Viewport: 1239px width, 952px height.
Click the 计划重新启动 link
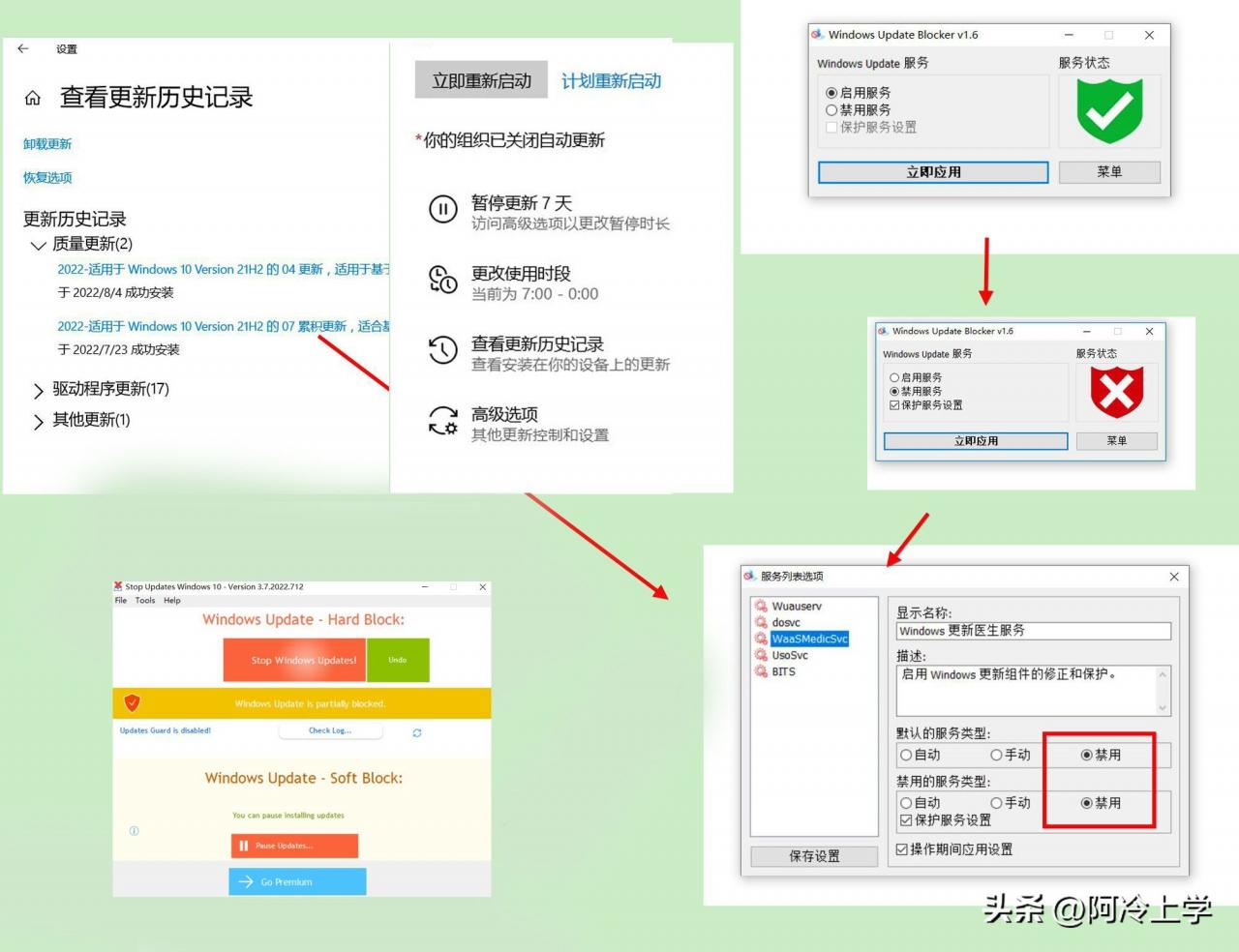pyautogui.click(x=611, y=81)
